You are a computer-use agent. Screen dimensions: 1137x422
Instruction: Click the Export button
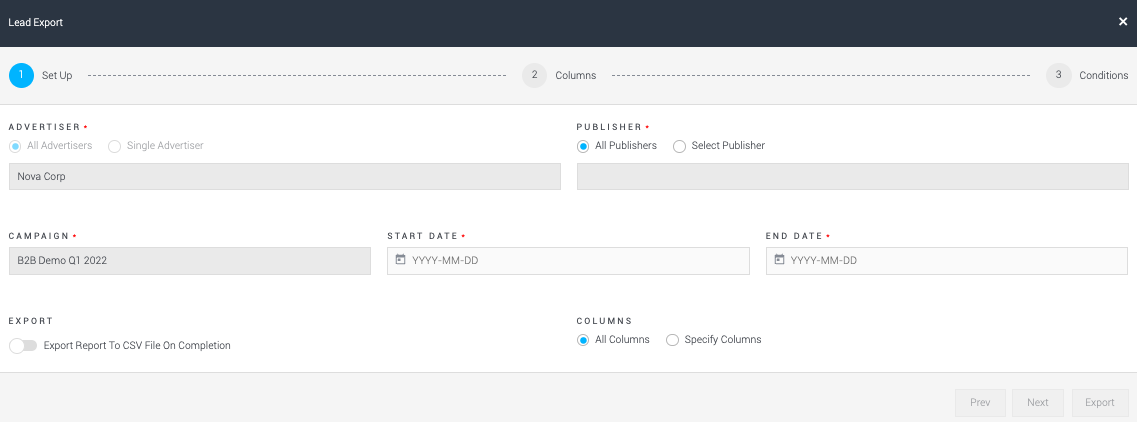[1100, 402]
